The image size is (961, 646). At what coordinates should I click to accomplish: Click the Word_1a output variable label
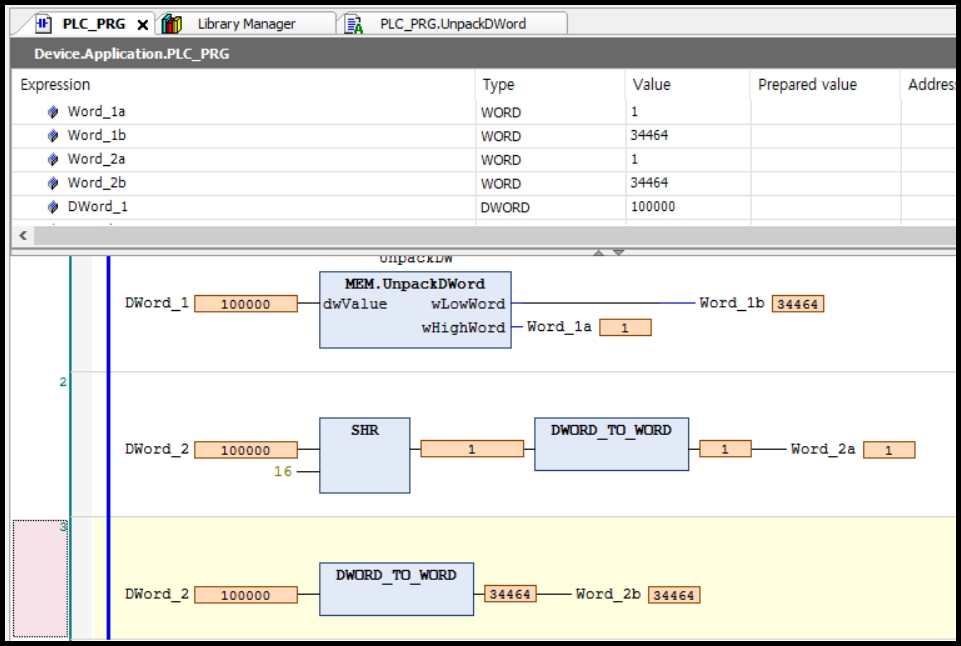(559, 327)
